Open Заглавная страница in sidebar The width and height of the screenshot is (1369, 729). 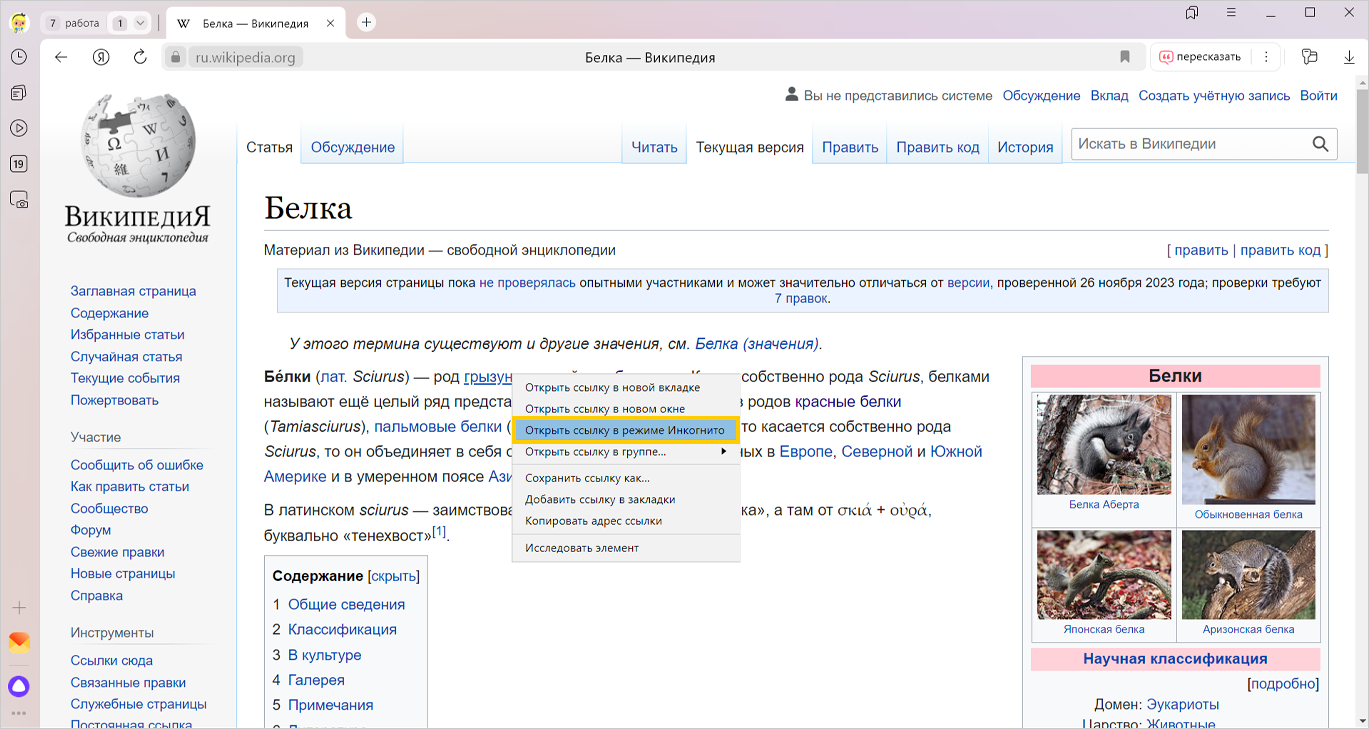pyautogui.click(x=133, y=291)
